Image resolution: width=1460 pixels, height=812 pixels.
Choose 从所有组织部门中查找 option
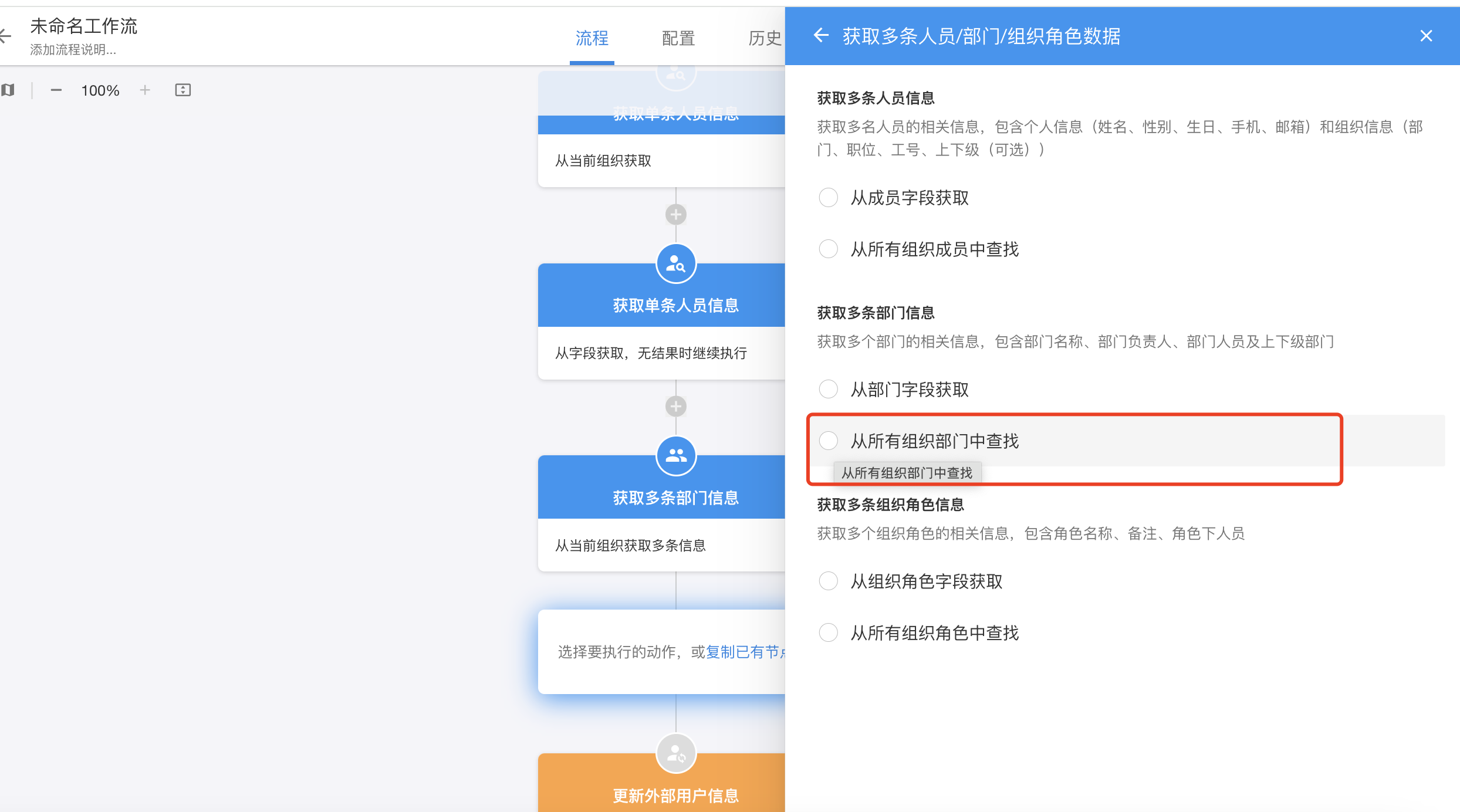click(x=828, y=441)
